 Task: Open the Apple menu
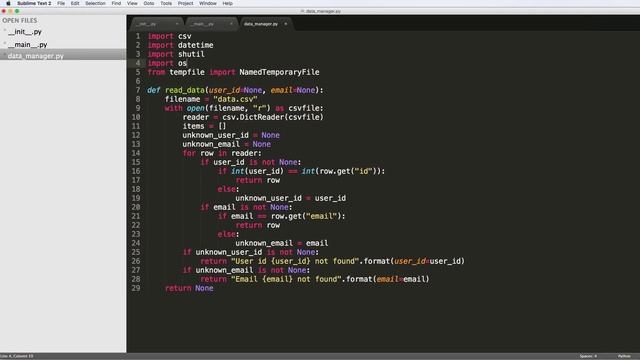(8, 3)
